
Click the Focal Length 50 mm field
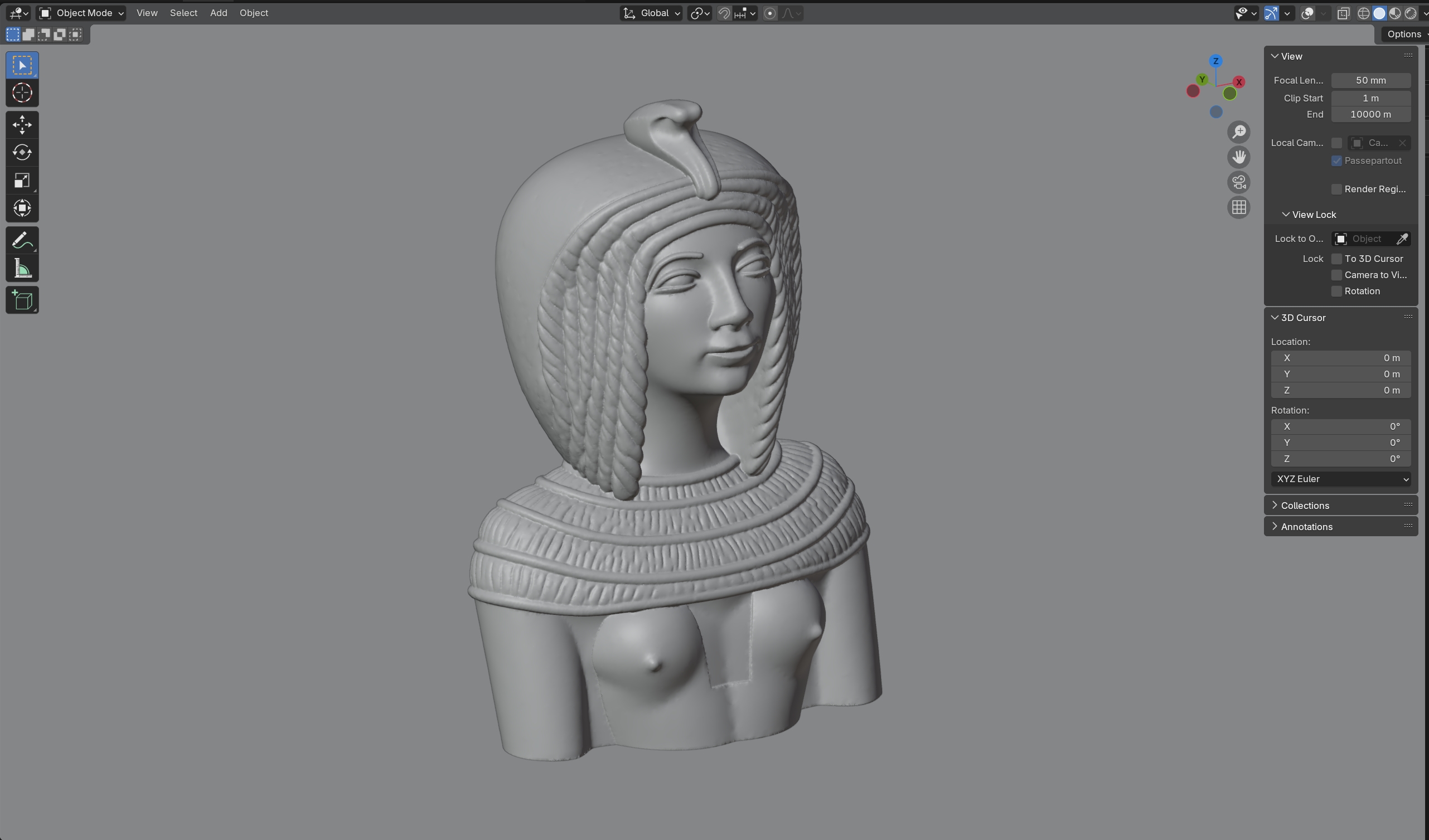1370,80
